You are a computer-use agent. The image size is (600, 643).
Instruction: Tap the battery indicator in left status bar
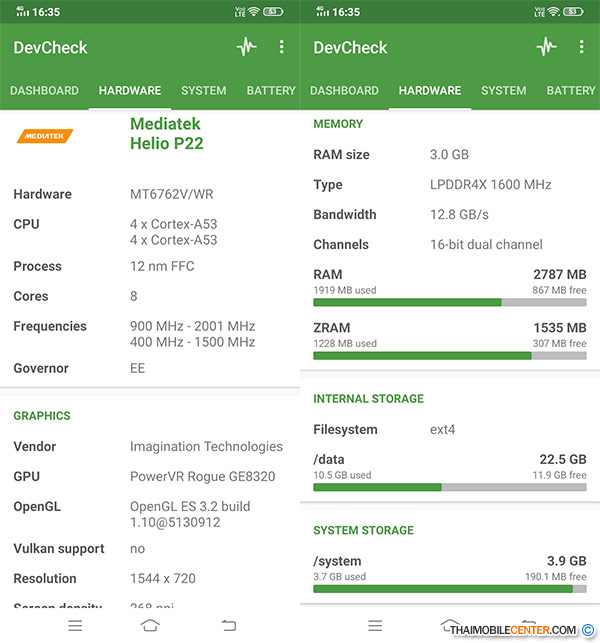273,12
